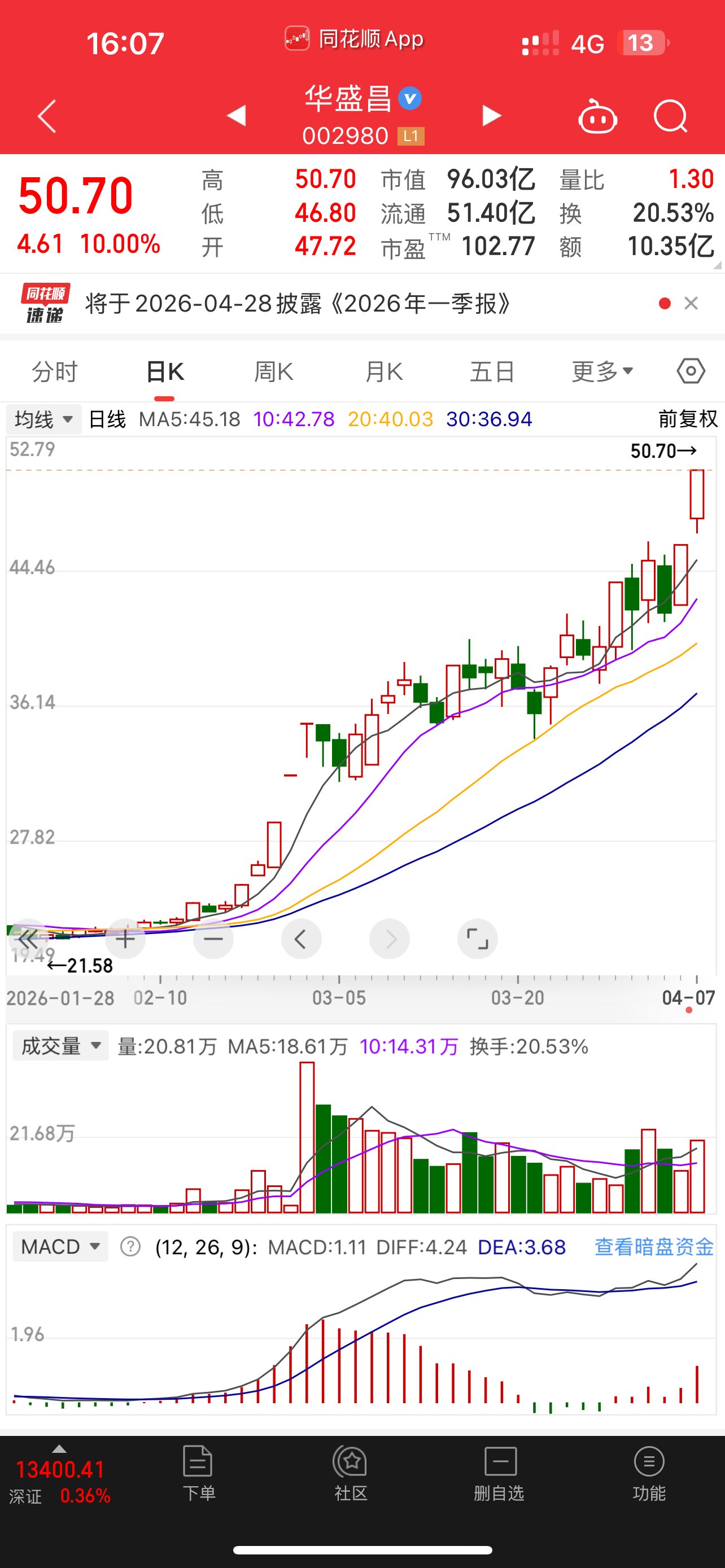Dismiss the 同花顺速递 announcement banner
This screenshot has height=1568, width=725.
691,303
